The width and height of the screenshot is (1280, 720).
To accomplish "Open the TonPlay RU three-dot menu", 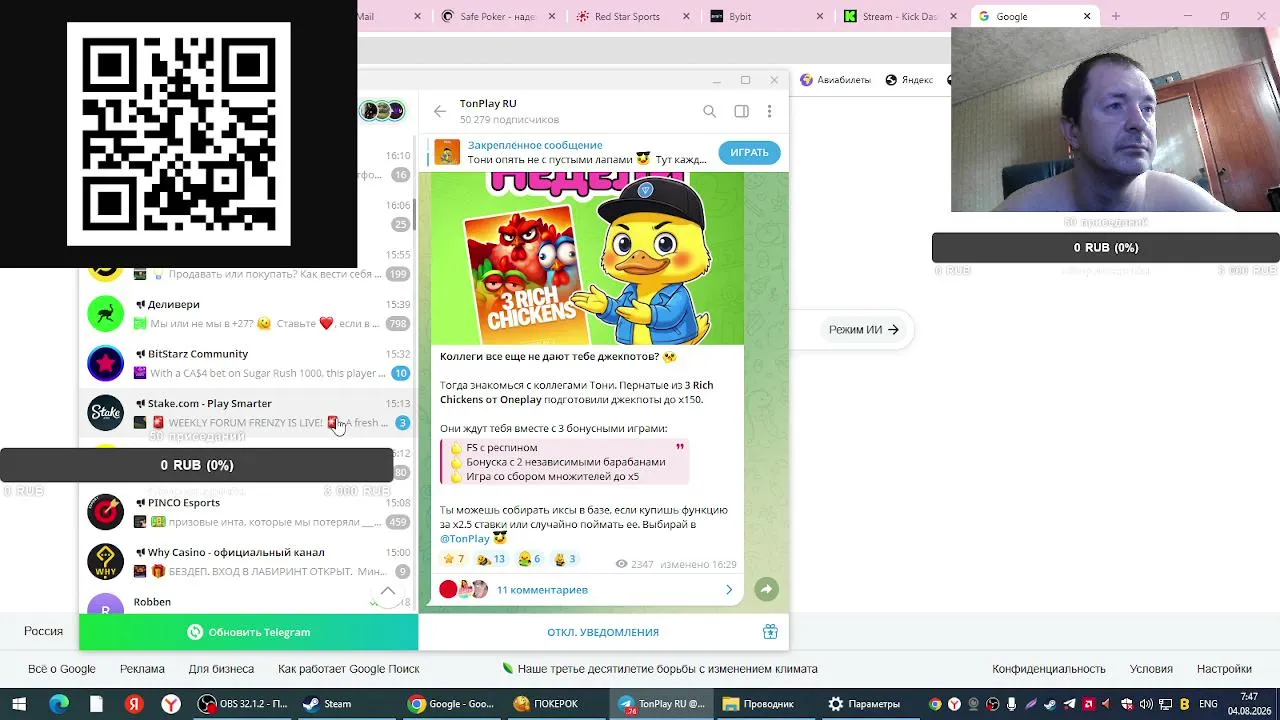I will [x=769, y=111].
